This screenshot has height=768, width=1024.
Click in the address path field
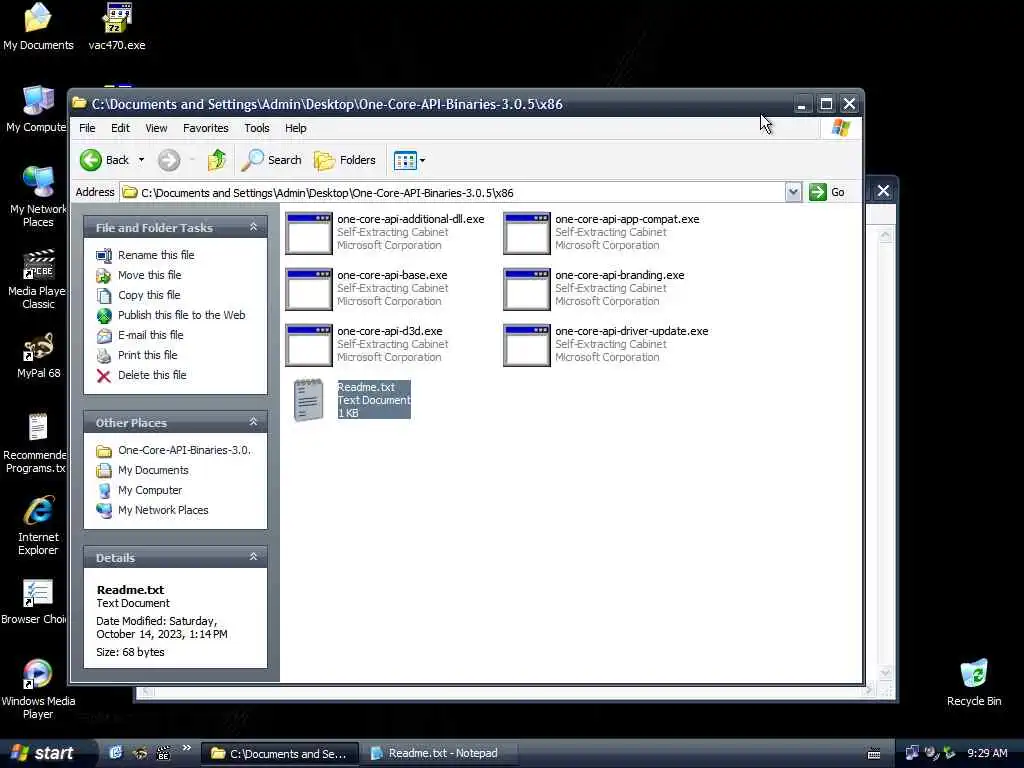453,193
